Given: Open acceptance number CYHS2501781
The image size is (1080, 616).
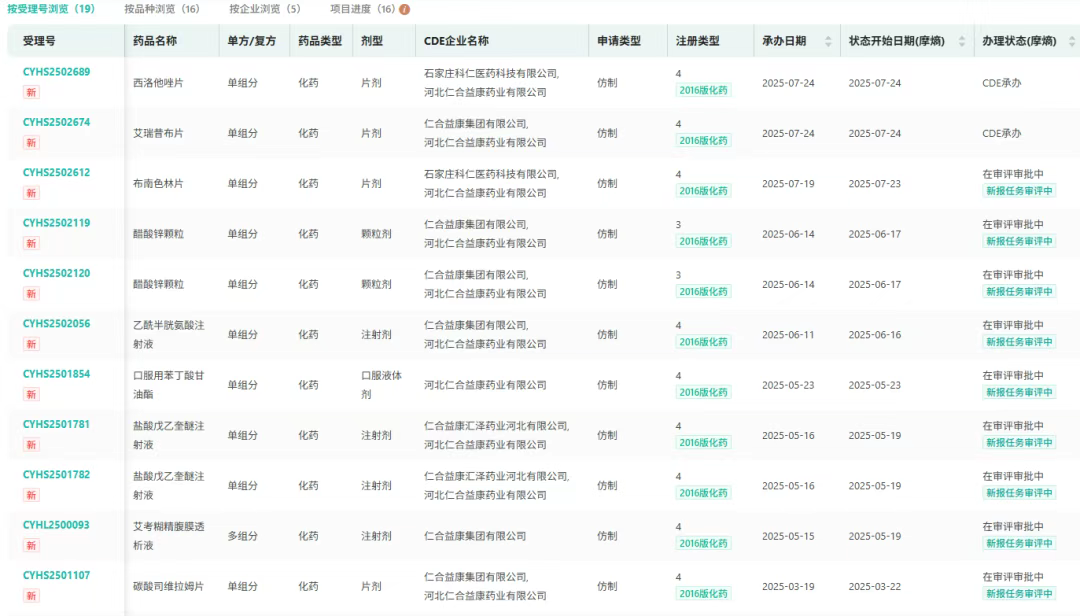Looking at the screenshot, I should tap(56, 424).
